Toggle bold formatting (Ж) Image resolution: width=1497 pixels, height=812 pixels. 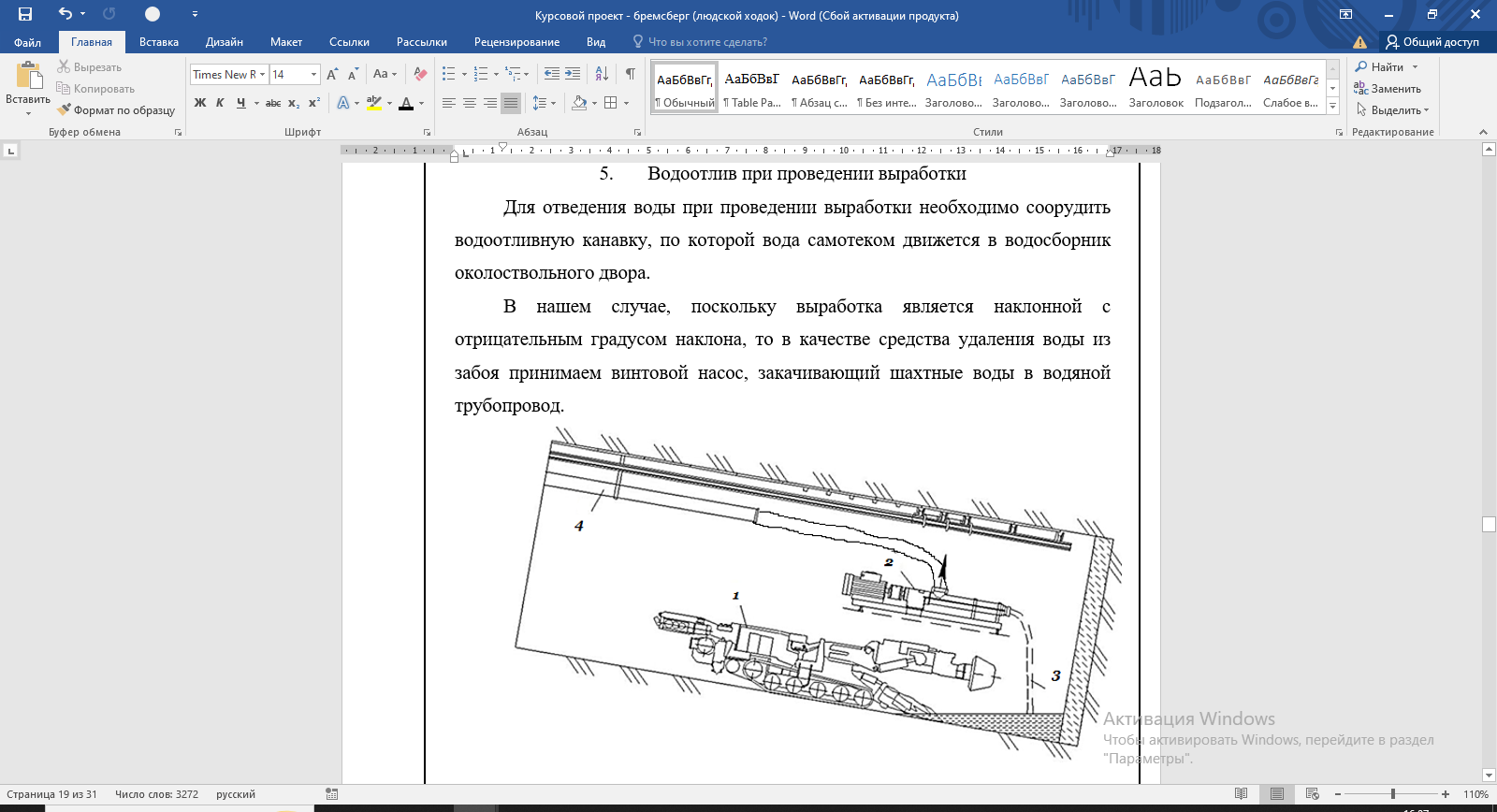click(x=200, y=103)
